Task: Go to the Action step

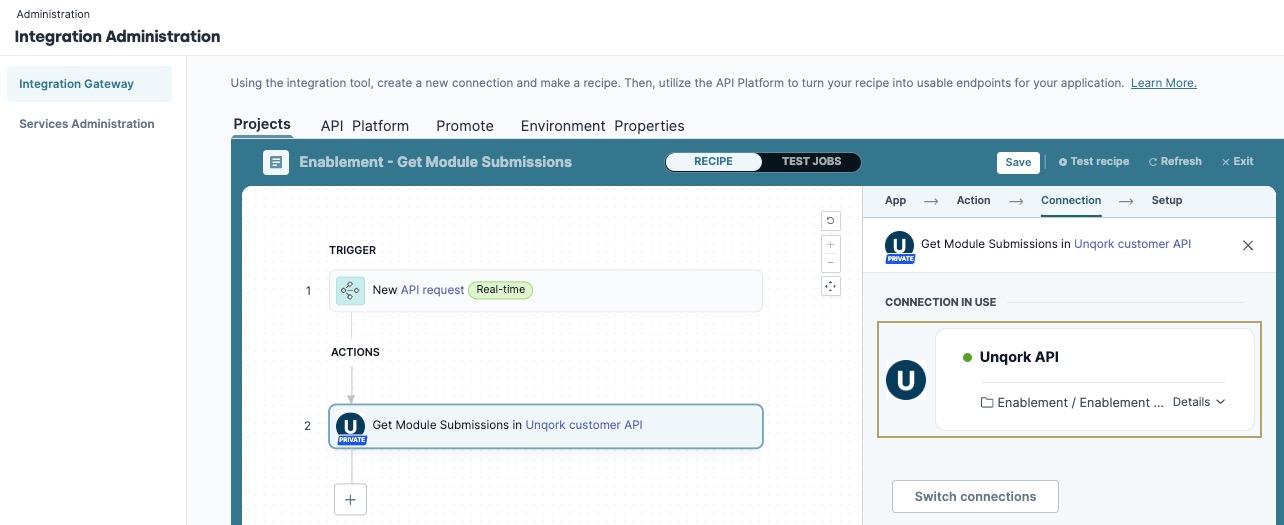Action: (x=973, y=200)
